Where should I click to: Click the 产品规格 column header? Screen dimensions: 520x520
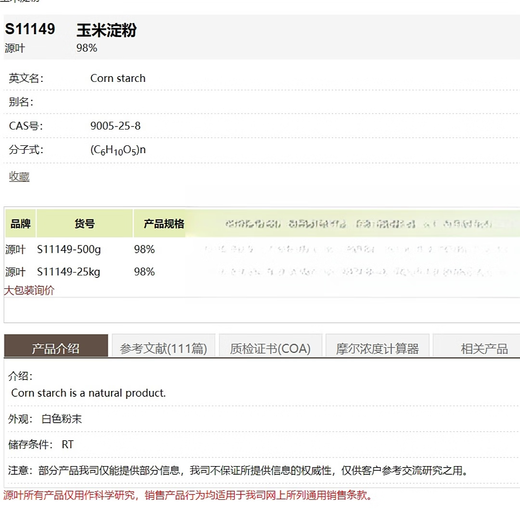[x=164, y=223]
